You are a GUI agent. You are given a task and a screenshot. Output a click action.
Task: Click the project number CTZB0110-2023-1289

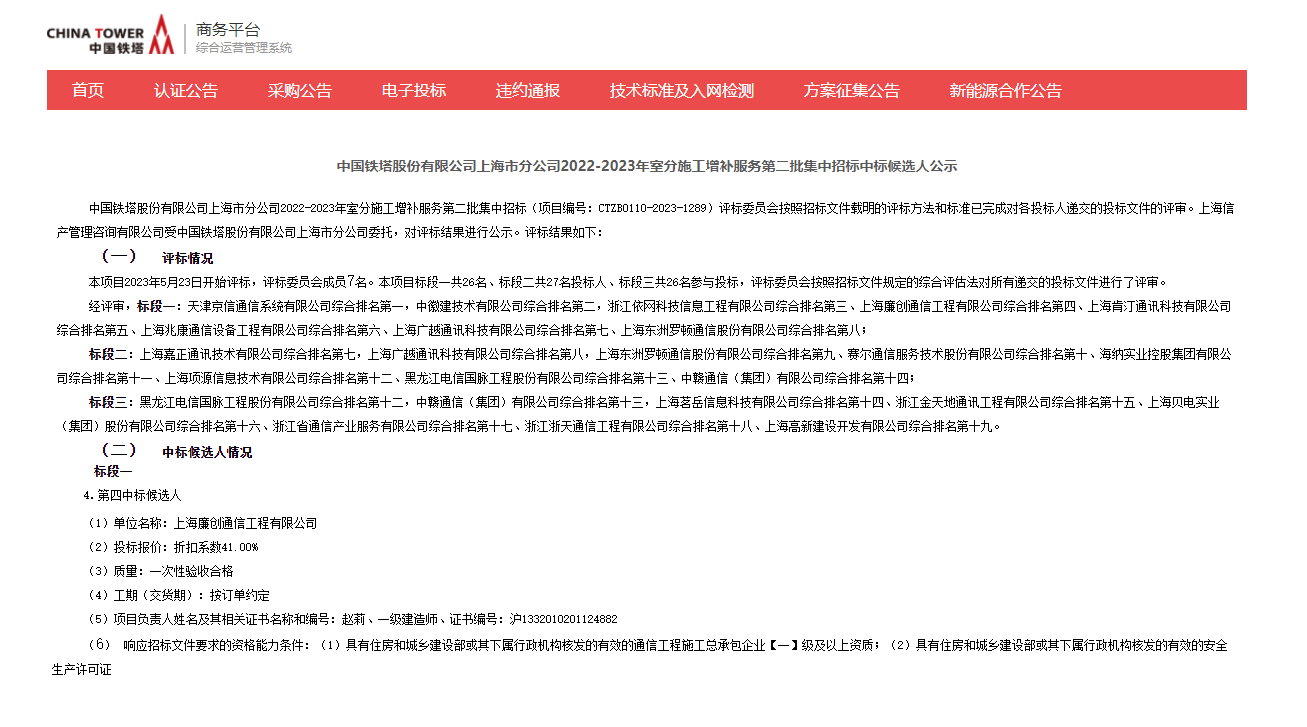pyautogui.click(x=655, y=209)
